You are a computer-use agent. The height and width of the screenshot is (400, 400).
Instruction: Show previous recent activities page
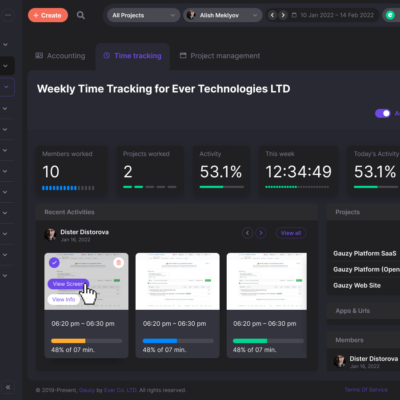coord(247,233)
